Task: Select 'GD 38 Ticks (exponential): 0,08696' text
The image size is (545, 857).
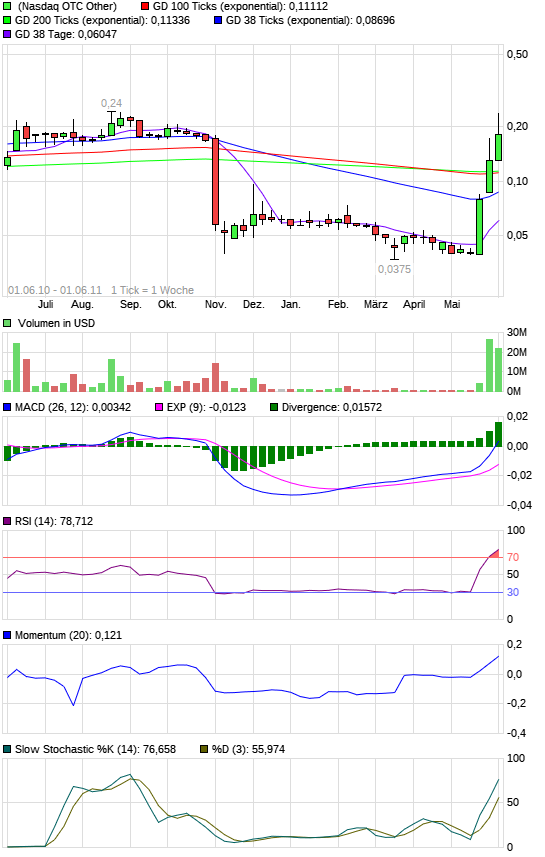Action: [310, 20]
